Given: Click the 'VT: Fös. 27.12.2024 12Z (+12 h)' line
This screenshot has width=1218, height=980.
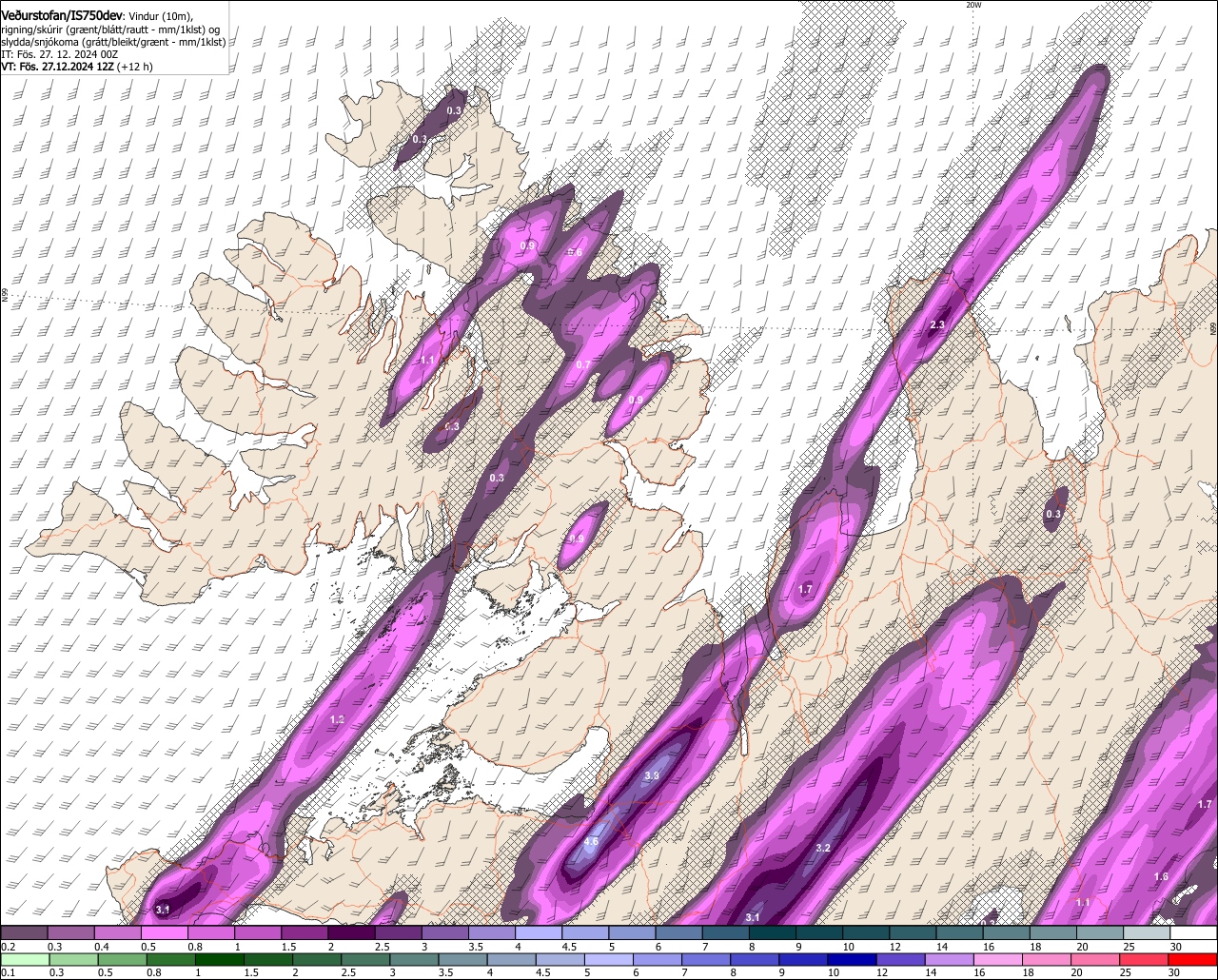Looking at the screenshot, I should [76, 67].
